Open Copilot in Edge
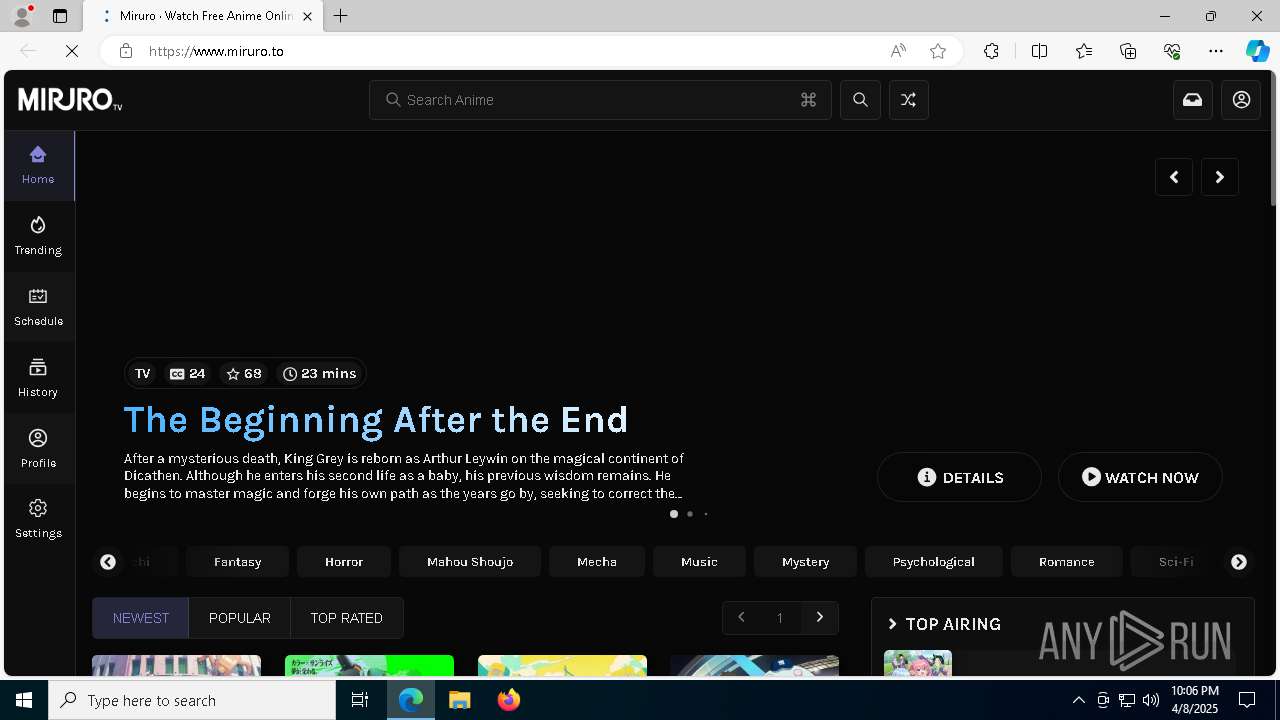 1257,51
